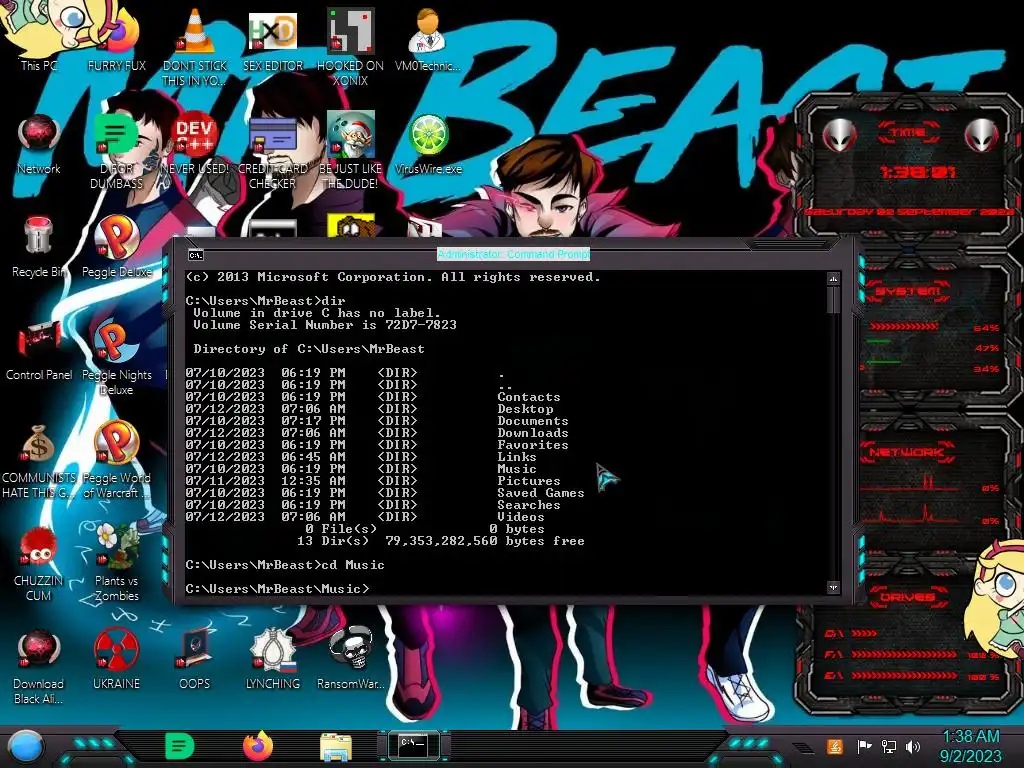
Task: Click the C:\Users\MrBeast\Music> prompt
Action: [x=278, y=589]
